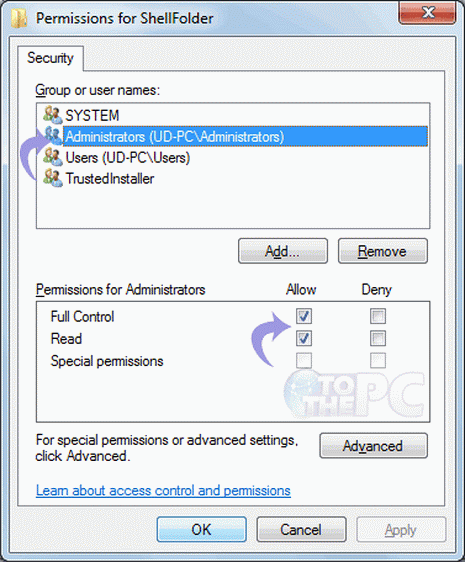Click the Administrators group icon
The width and height of the screenshot is (465, 562).
pos(53,135)
